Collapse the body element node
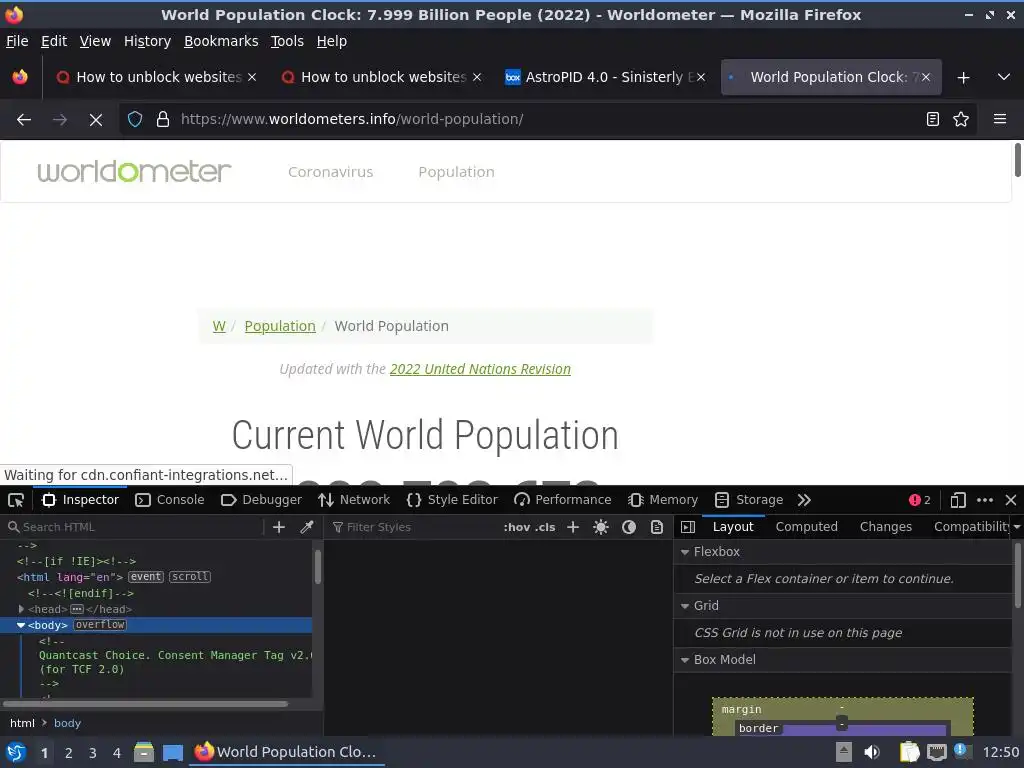The image size is (1024, 768). pos(21,626)
